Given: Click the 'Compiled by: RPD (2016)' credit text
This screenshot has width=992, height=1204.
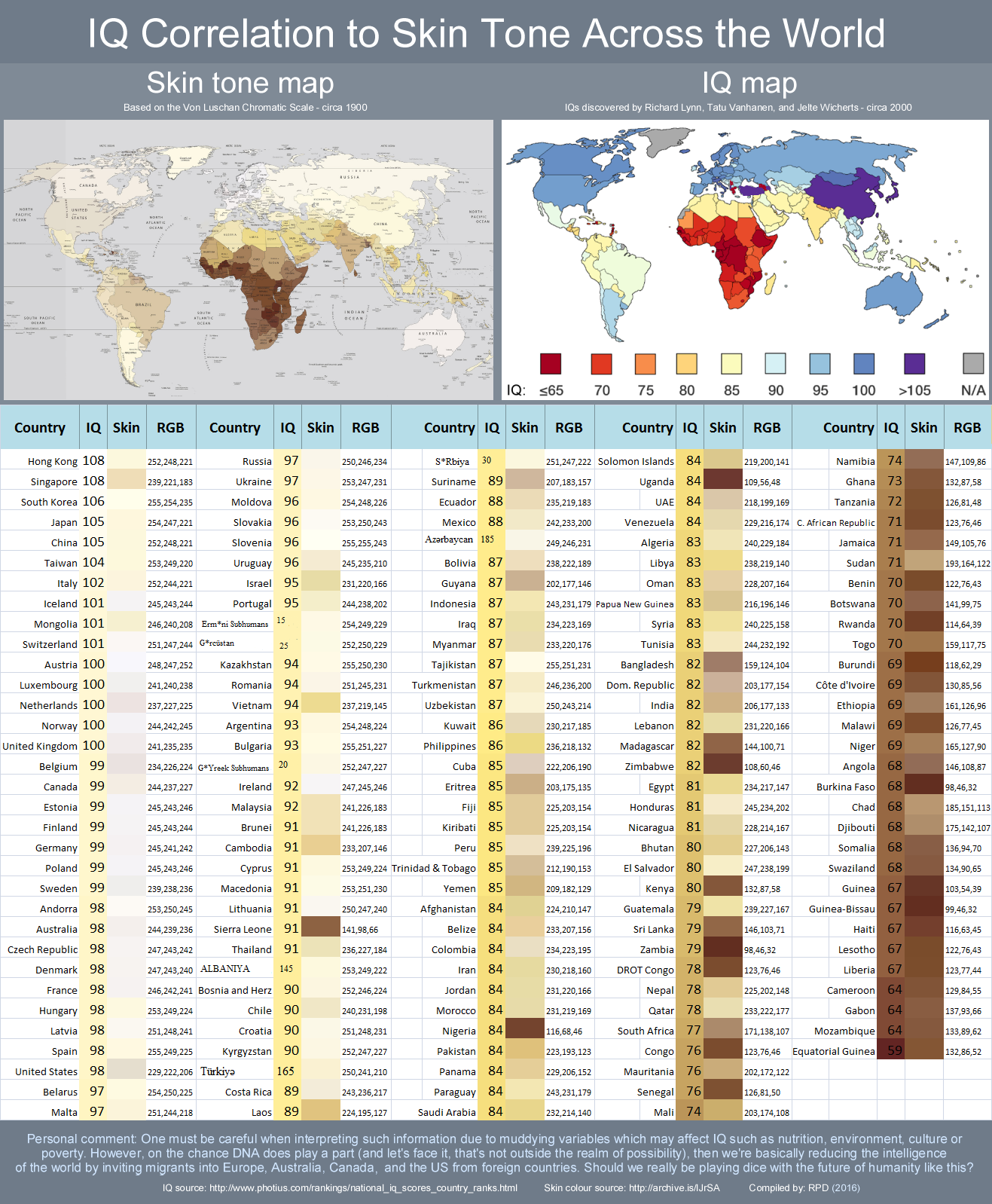Looking at the screenshot, I should pos(804,1188).
